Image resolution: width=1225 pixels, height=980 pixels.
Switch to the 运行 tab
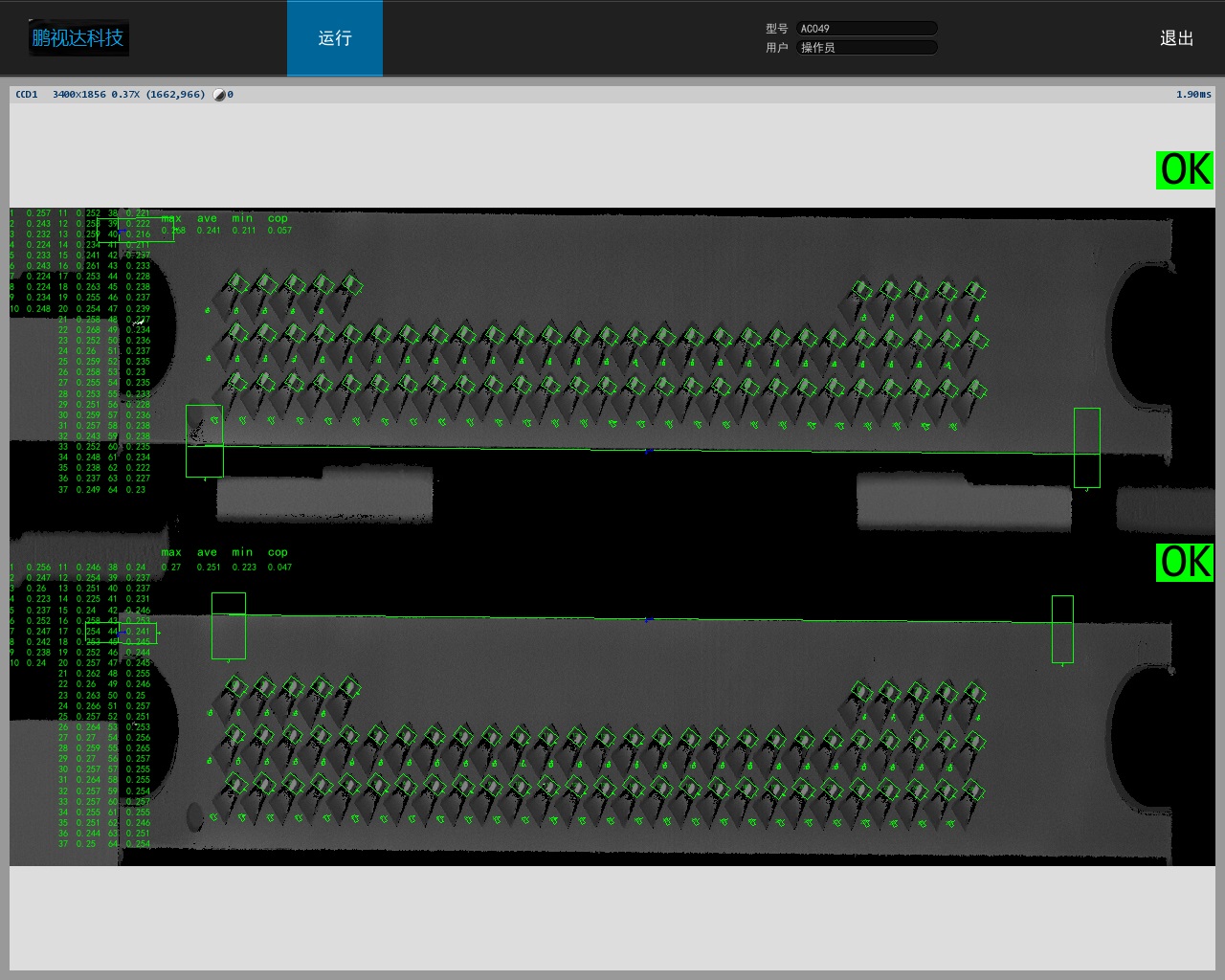point(335,38)
